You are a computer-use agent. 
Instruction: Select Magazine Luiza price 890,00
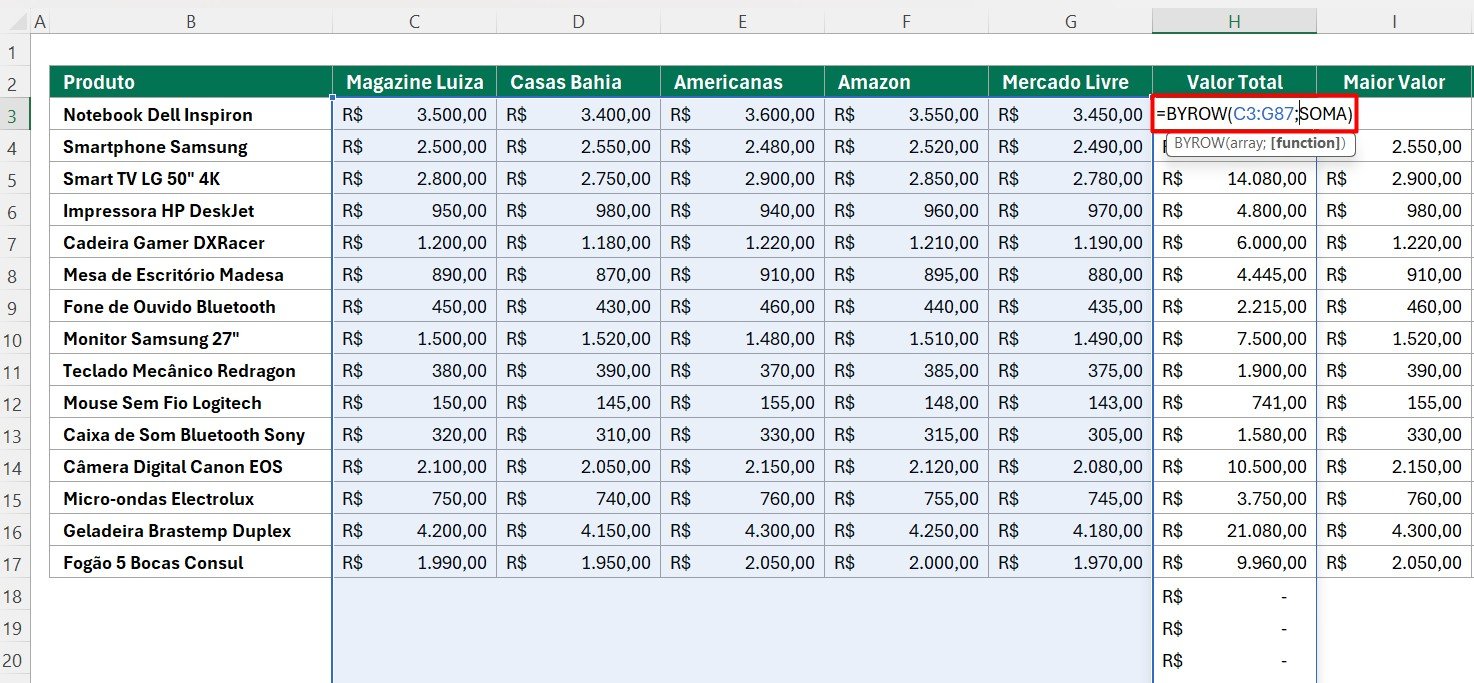pyautogui.click(x=414, y=274)
